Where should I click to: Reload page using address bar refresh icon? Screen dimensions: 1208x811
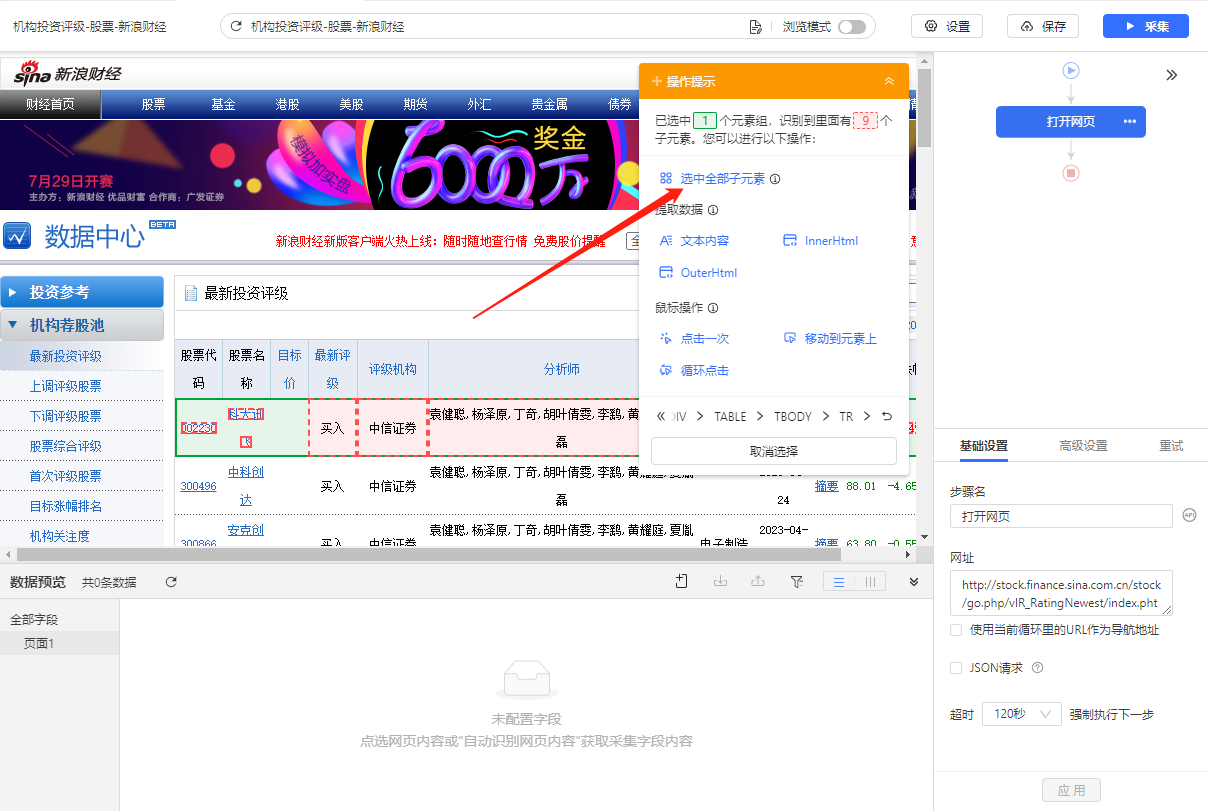pos(236,27)
